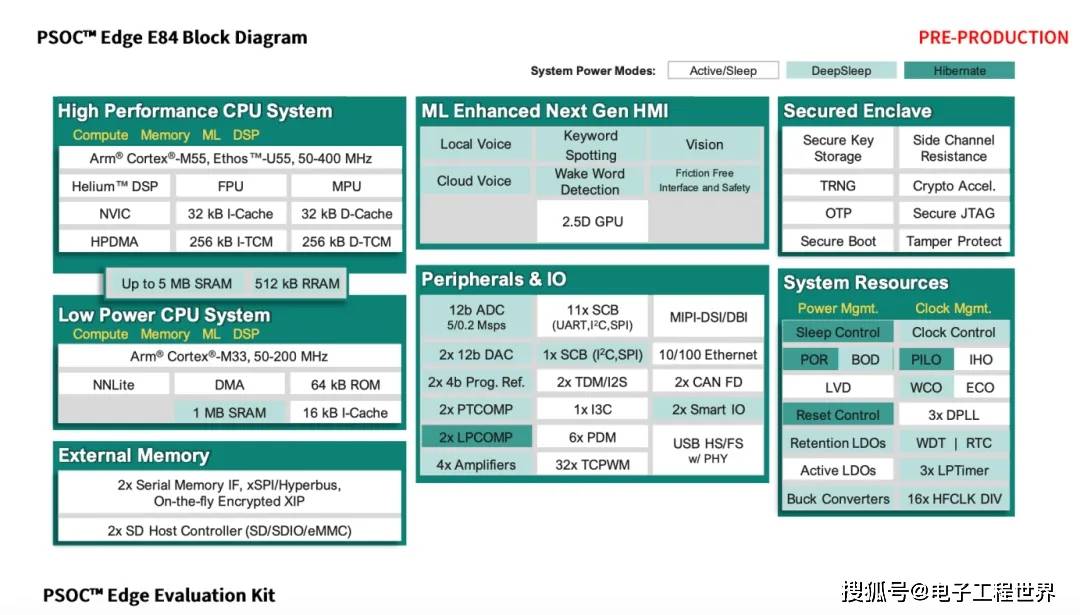Click the Keyword Spotting block

point(591,145)
